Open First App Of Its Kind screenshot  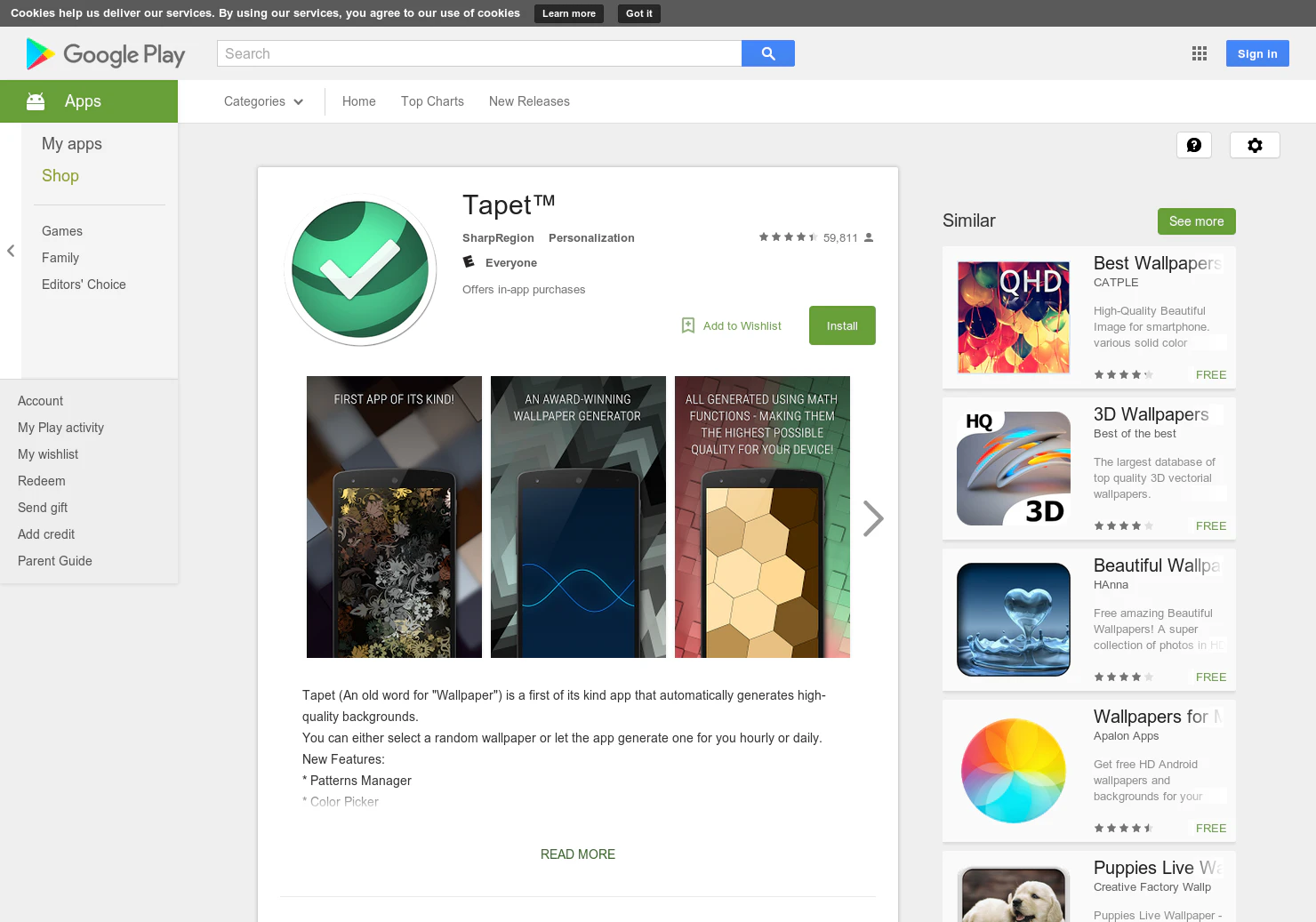pyautogui.click(x=394, y=517)
